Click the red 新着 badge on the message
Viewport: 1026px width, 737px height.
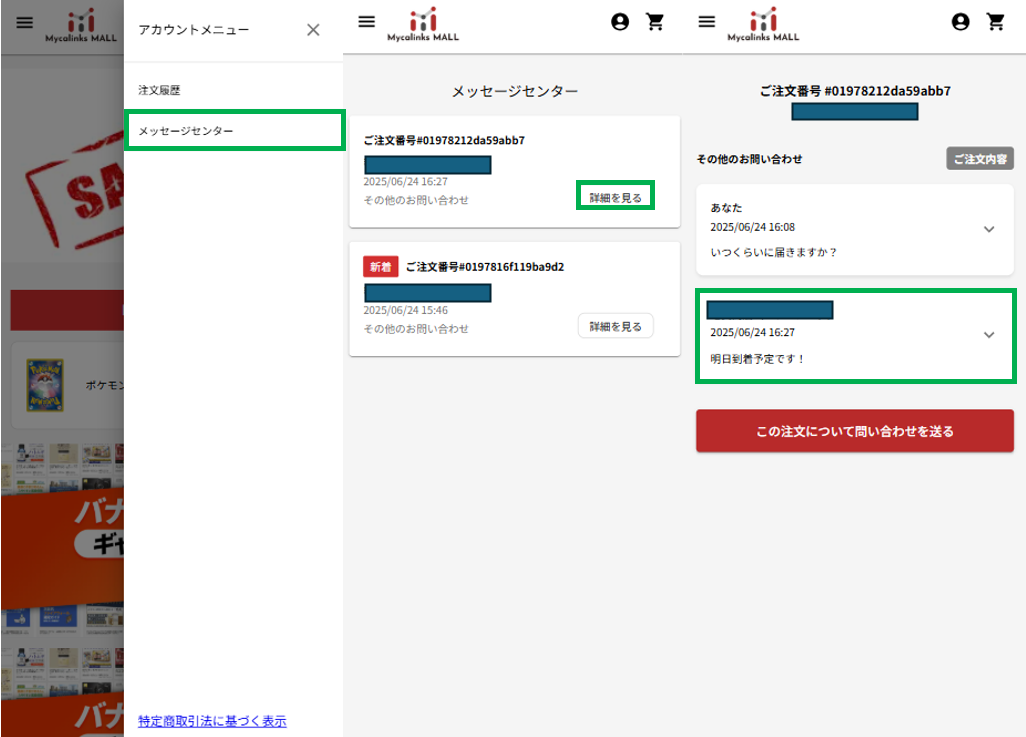point(380,267)
